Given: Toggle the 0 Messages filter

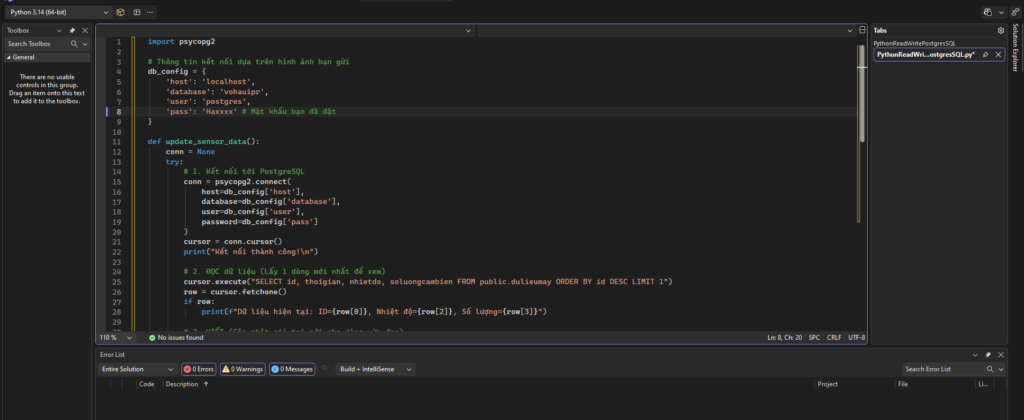Looking at the screenshot, I should pos(291,369).
